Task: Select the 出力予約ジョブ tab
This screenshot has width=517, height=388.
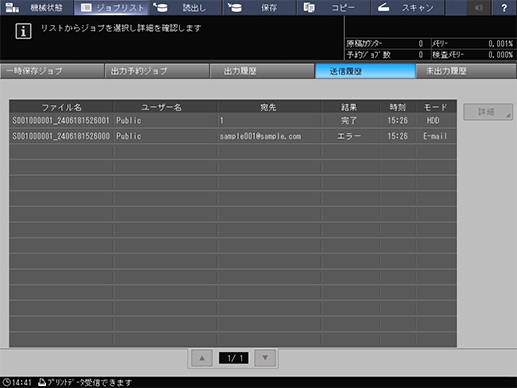Action: pyautogui.click(x=157, y=71)
